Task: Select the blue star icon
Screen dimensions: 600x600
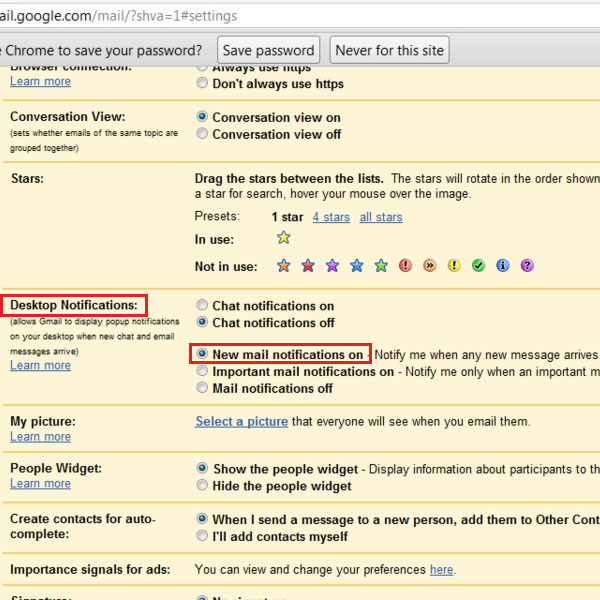Action: point(357,266)
